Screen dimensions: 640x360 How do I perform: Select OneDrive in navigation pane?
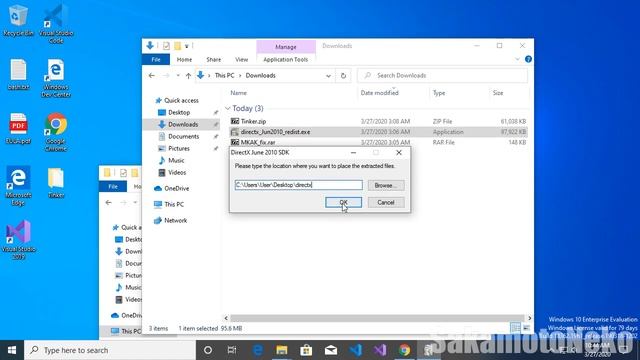click(x=176, y=188)
